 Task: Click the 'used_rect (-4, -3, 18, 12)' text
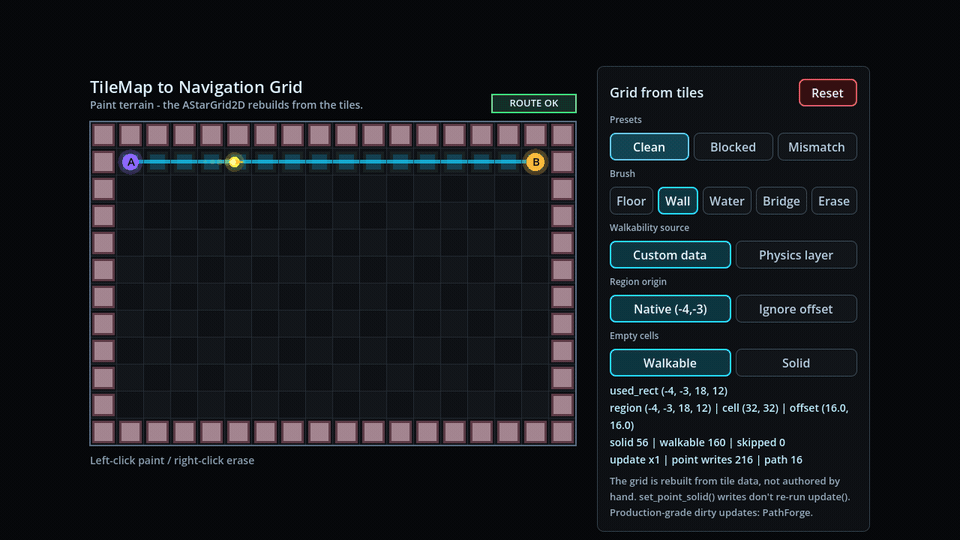click(x=669, y=391)
